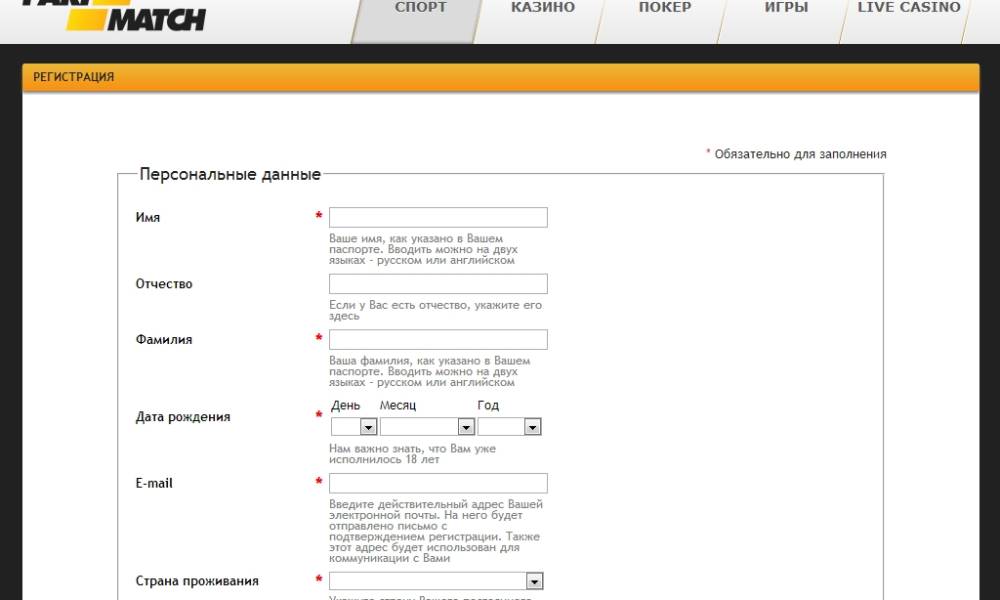The height and width of the screenshot is (600, 1000).
Task: Click the Месяц column label
Action: tap(398, 406)
